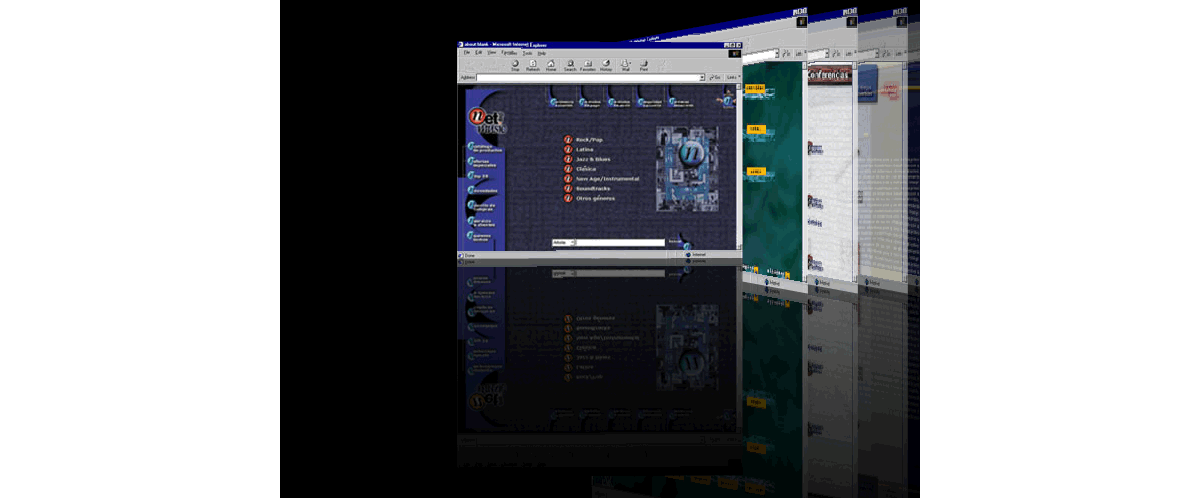The height and width of the screenshot is (500, 1200).
Task: Expand the Links toolbar section
Action: tap(733, 77)
